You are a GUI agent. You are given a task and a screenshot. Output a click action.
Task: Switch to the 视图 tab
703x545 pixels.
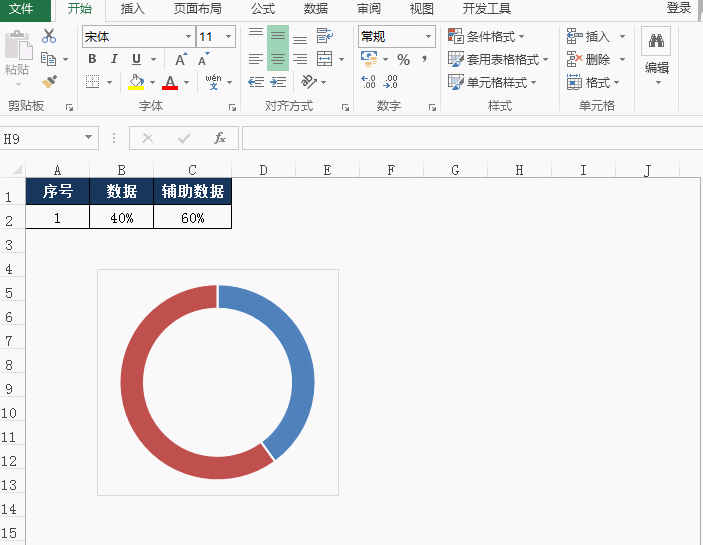tap(421, 9)
